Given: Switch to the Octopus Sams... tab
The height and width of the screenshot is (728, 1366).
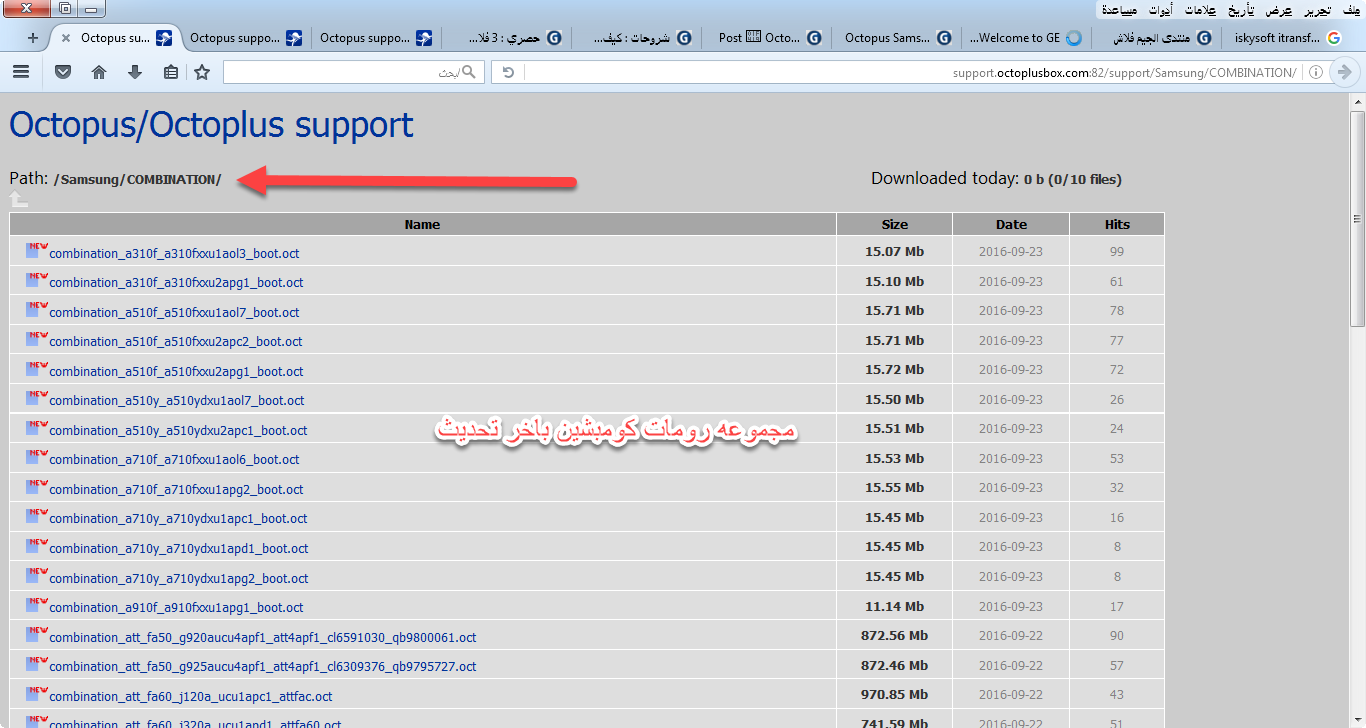Looking at the screenshot, I should [896, 38].
